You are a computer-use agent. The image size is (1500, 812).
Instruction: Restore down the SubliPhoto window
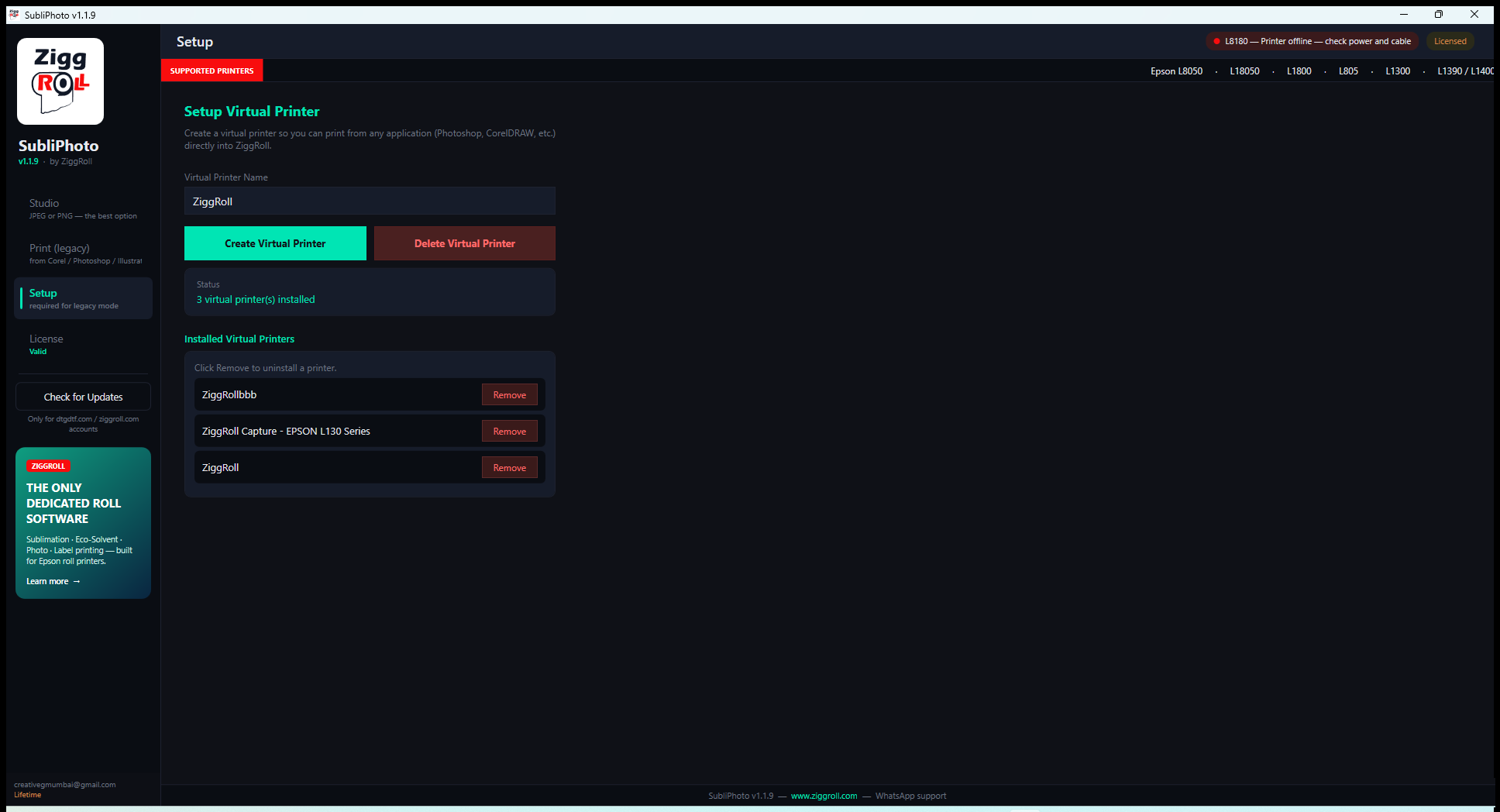tap(1439, 15)
